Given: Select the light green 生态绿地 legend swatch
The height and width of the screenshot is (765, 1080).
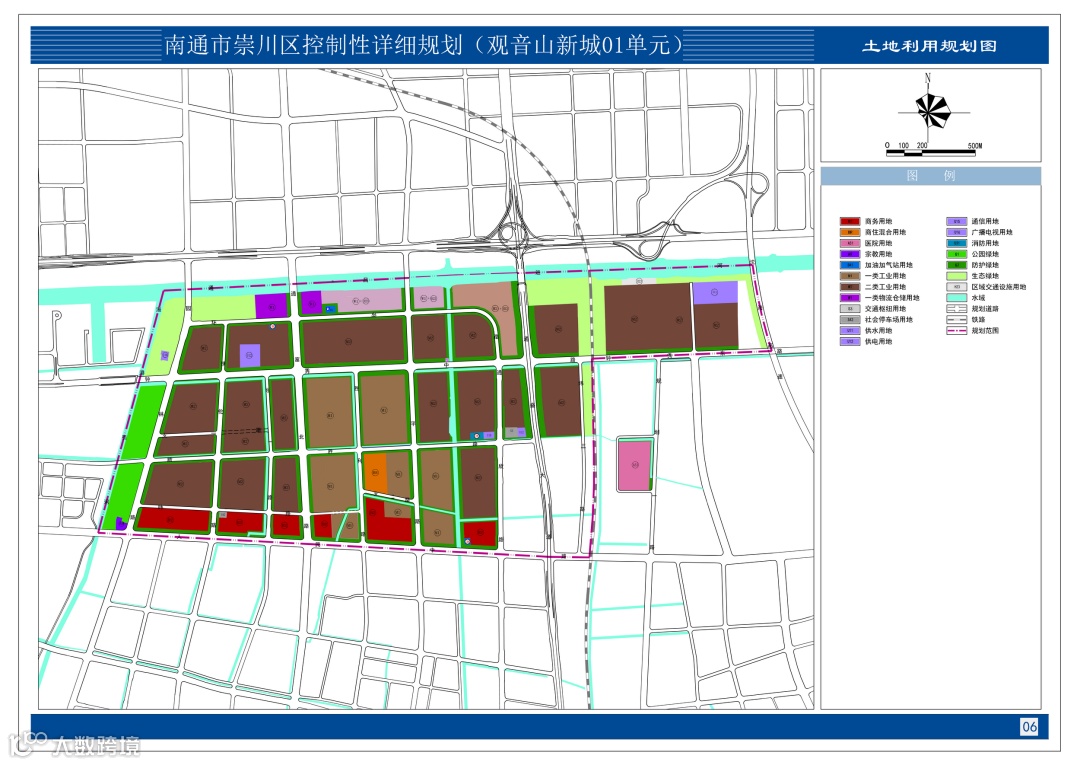Looking at the screenshot, I should (957, 276).
